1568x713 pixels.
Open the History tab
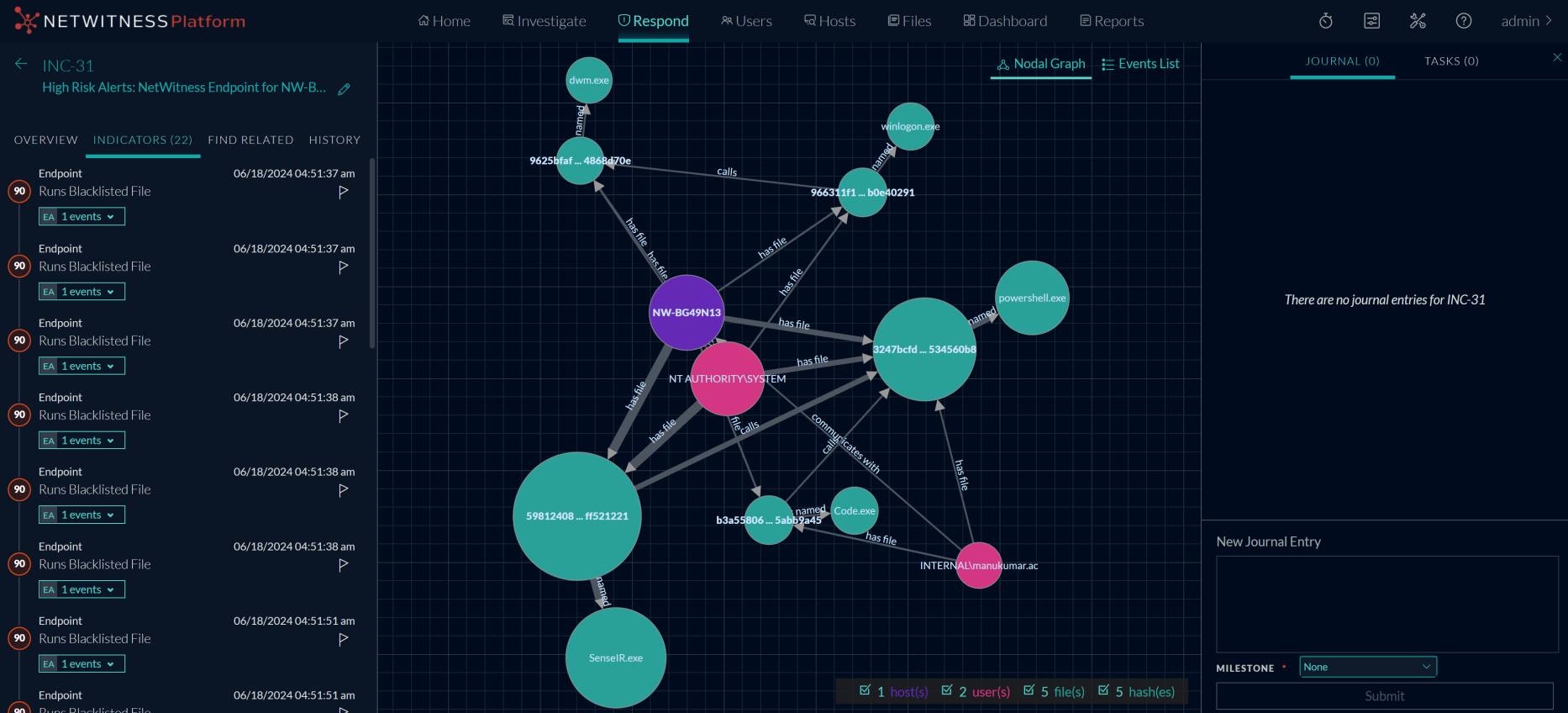click(334, 140)
